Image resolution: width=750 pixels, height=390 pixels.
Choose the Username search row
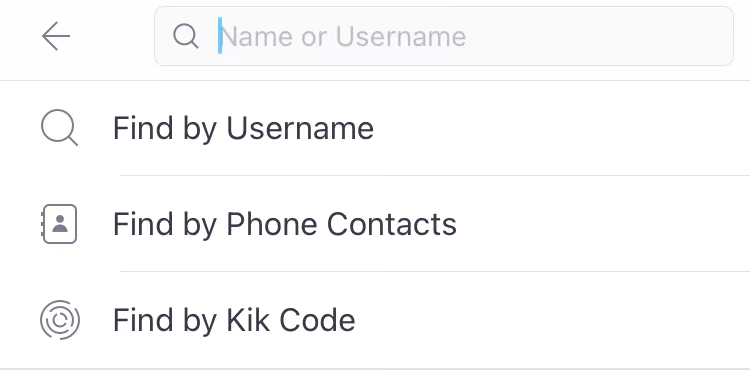[375, 128]
